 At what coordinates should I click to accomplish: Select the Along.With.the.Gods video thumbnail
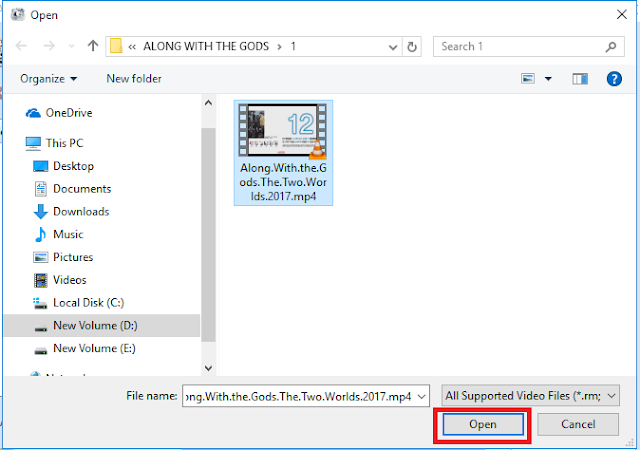coord(283,131)
